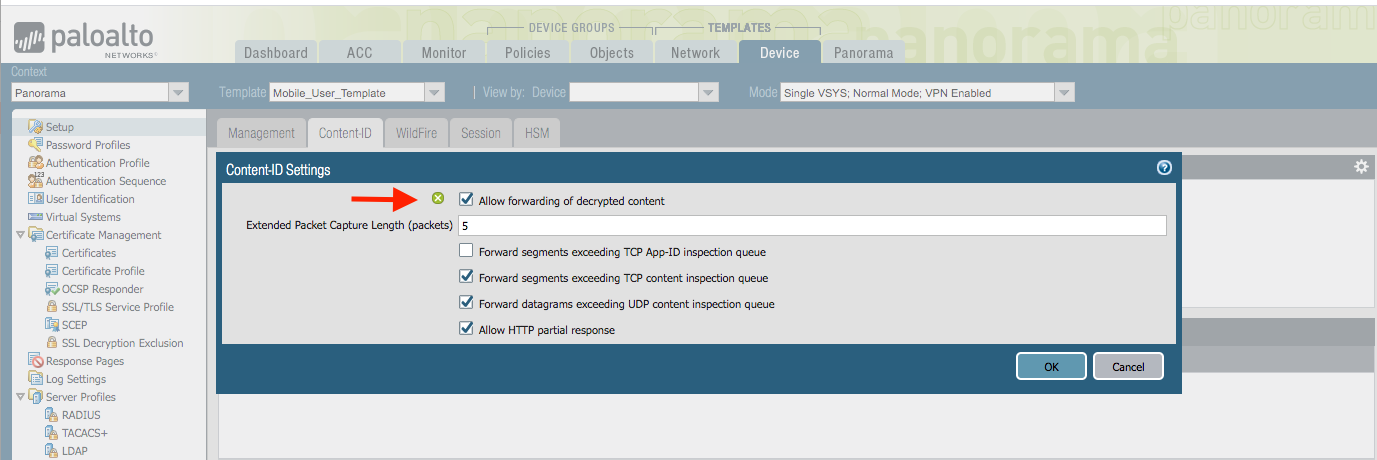Screen dimensions: 1377x460
Task: Select Password Profiles in sidebar
Action: pyautogui.click(x=88, y=145)
